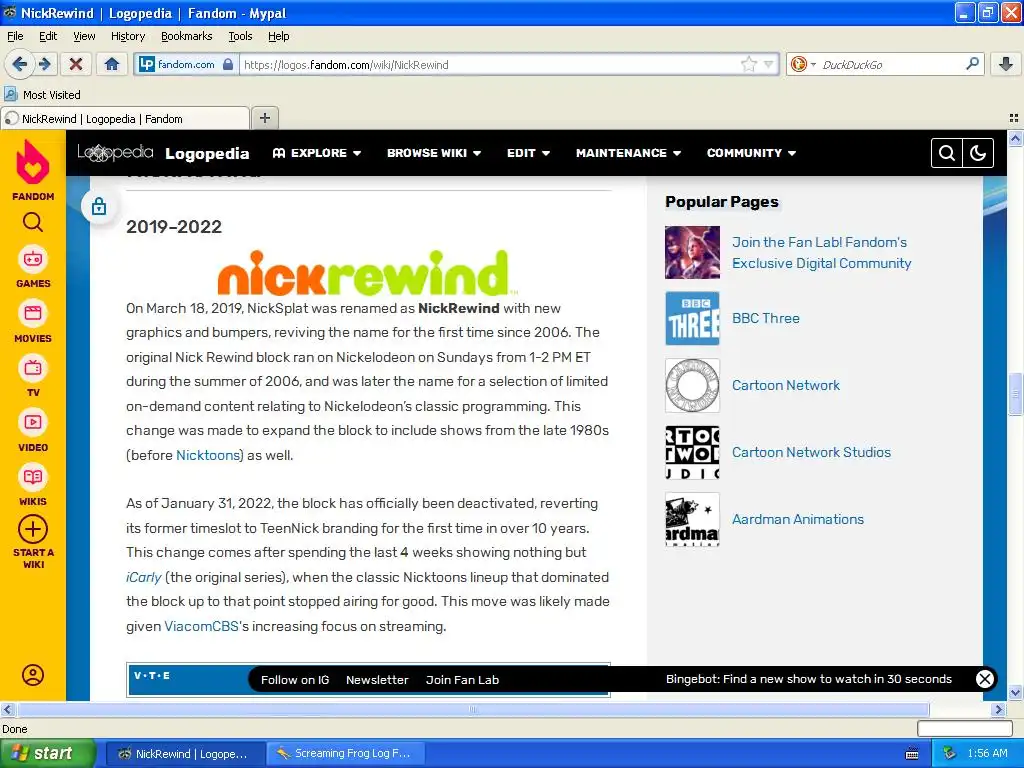Switch to Screaming Frog Log taskbar item
Image resolution: width=1024 pixels, height=768 pixels.
346,754
